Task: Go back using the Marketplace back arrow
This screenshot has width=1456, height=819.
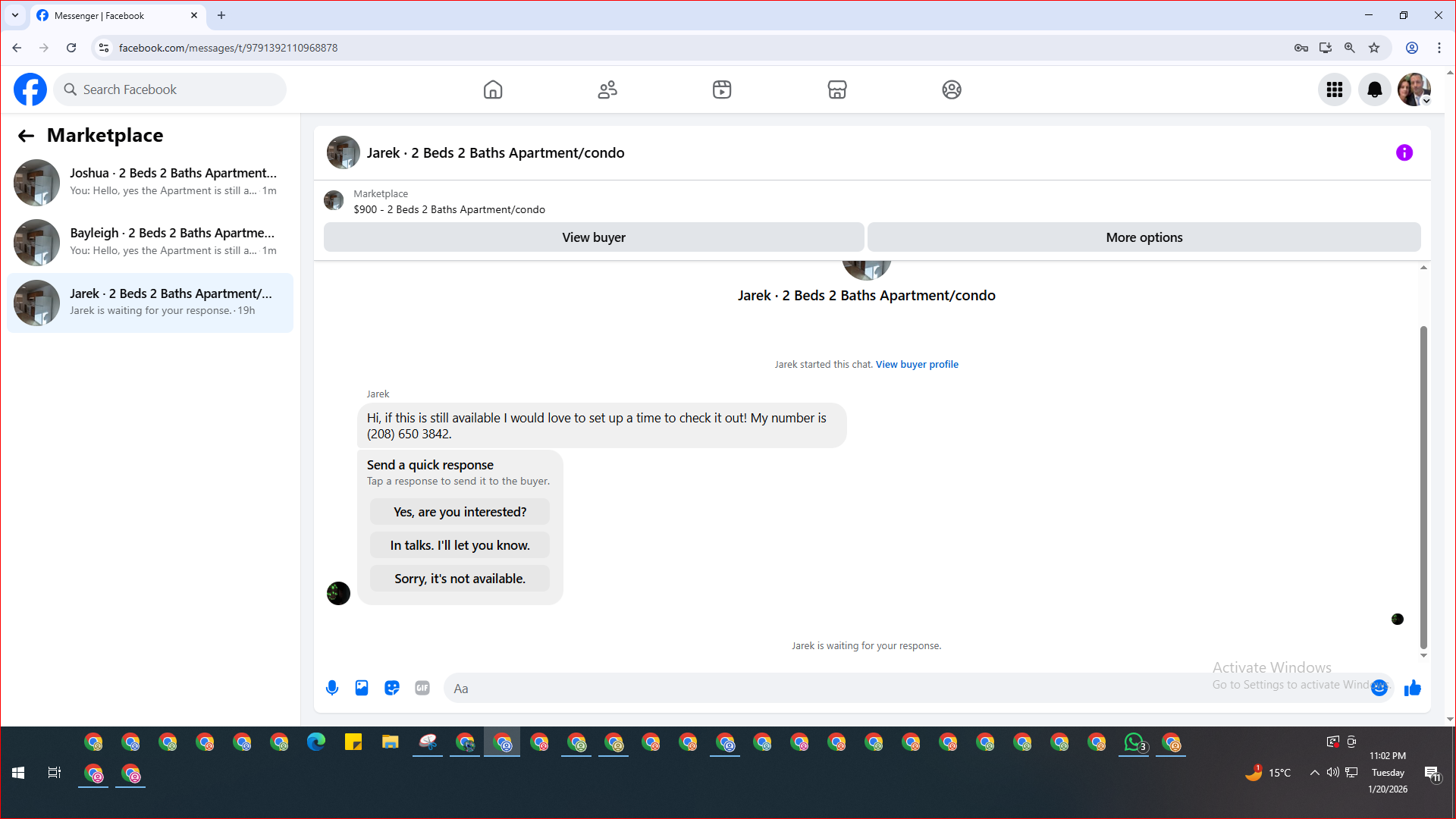Action: pyautogui.click(x=26, y=136)
